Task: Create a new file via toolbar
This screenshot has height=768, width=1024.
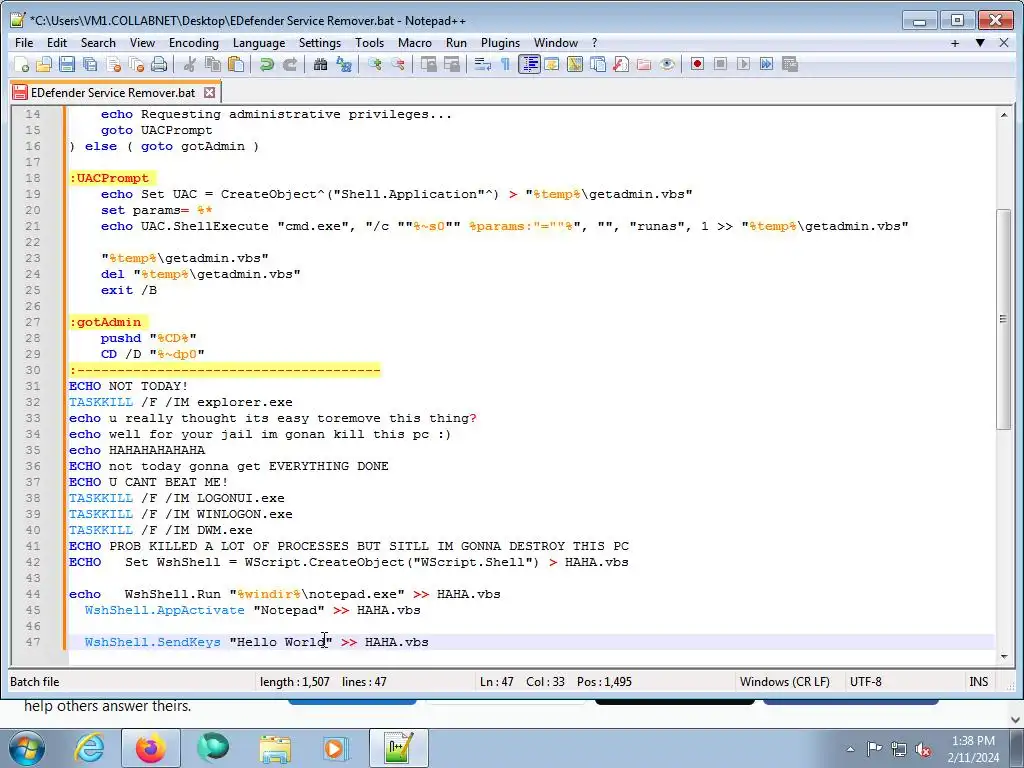Action: coord(21,64)
